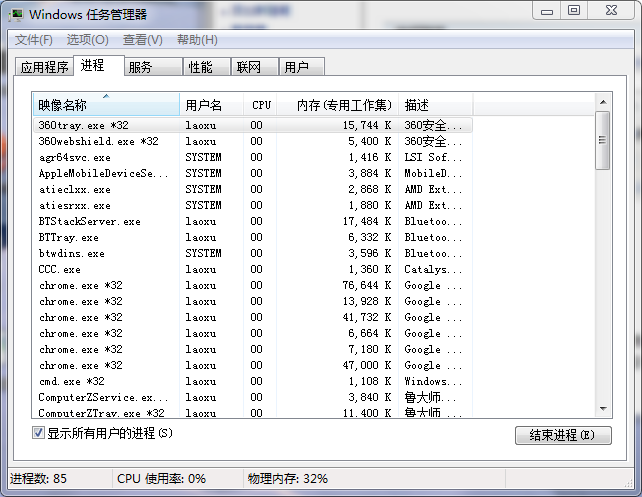Click the 15,744 K memory cell
The image size is (642, 497).
[x=367, y=125]
